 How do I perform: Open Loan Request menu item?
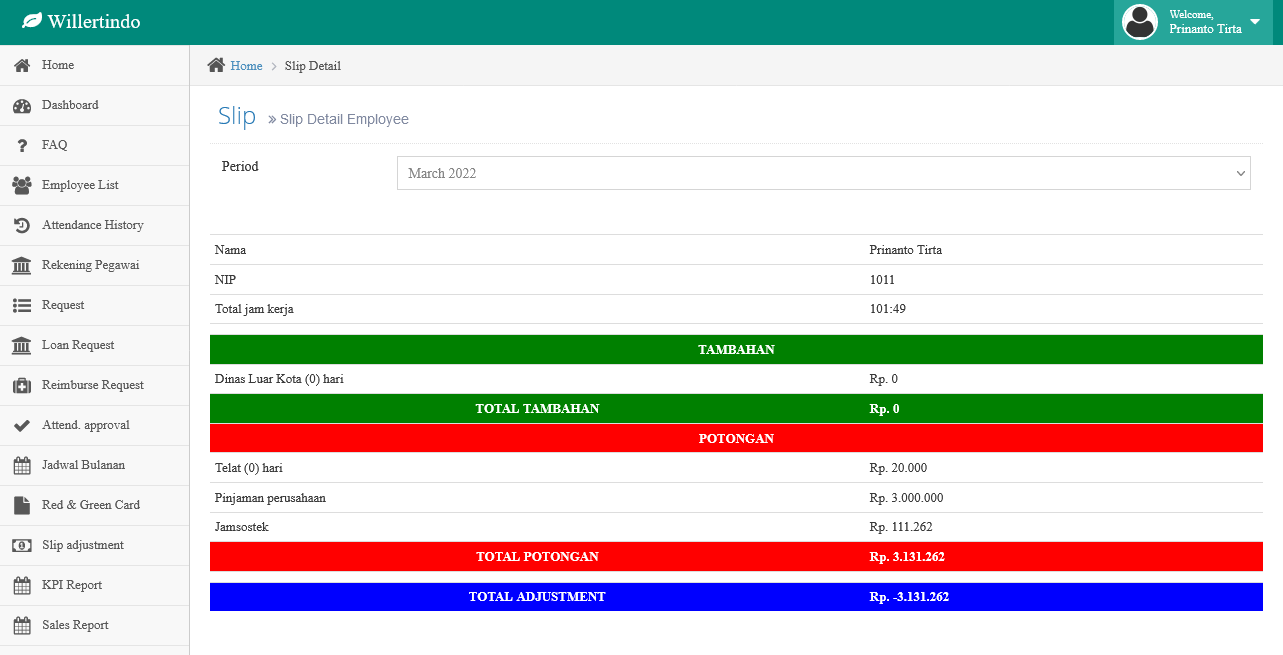95,345
